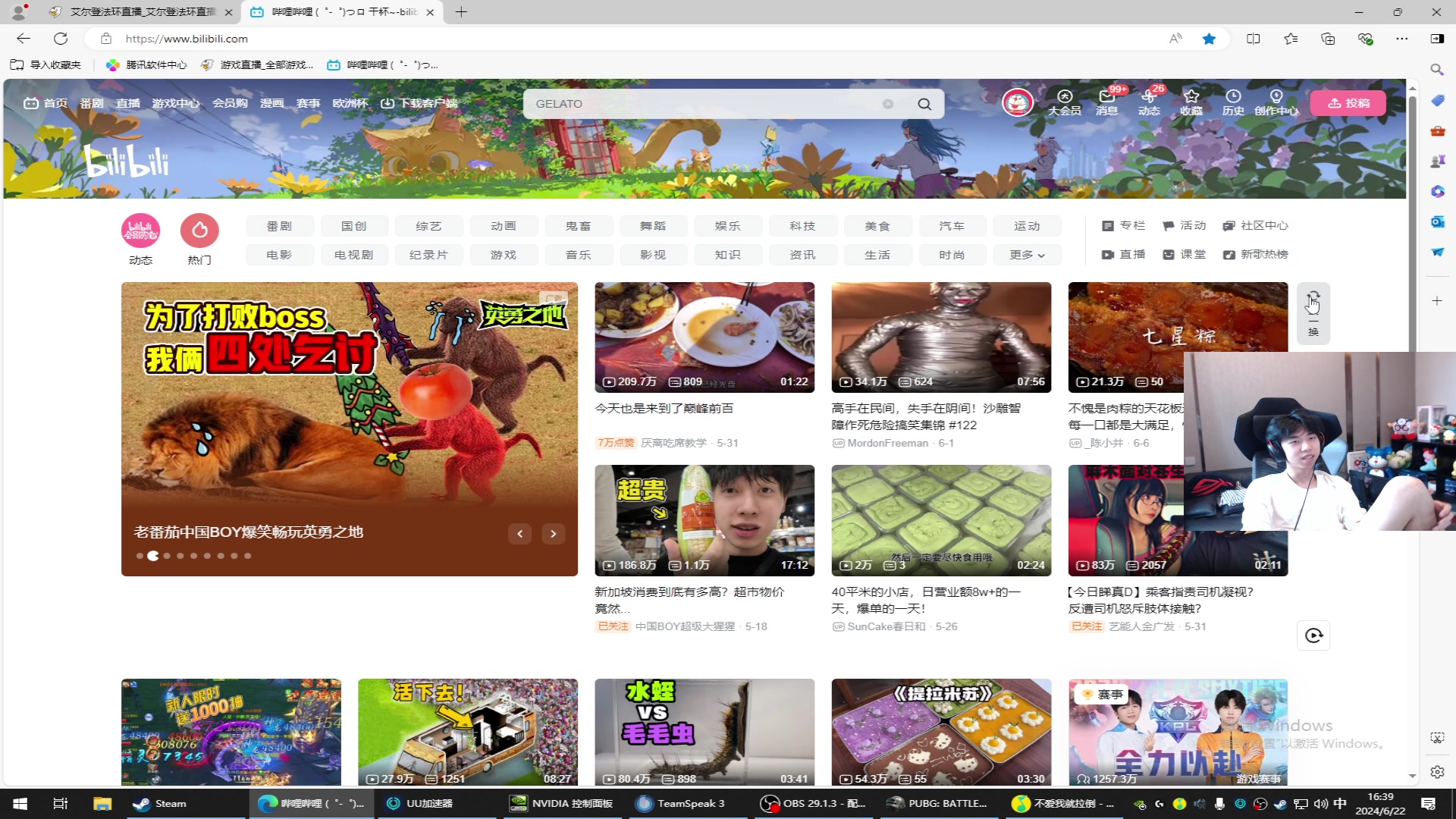Open the 40平米的小店 video thumbnail

pos(941,521)
